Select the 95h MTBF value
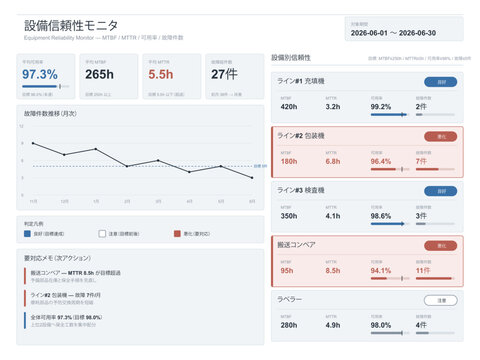The height and width of the screenshot is (360, 480). tap(287, 271)
